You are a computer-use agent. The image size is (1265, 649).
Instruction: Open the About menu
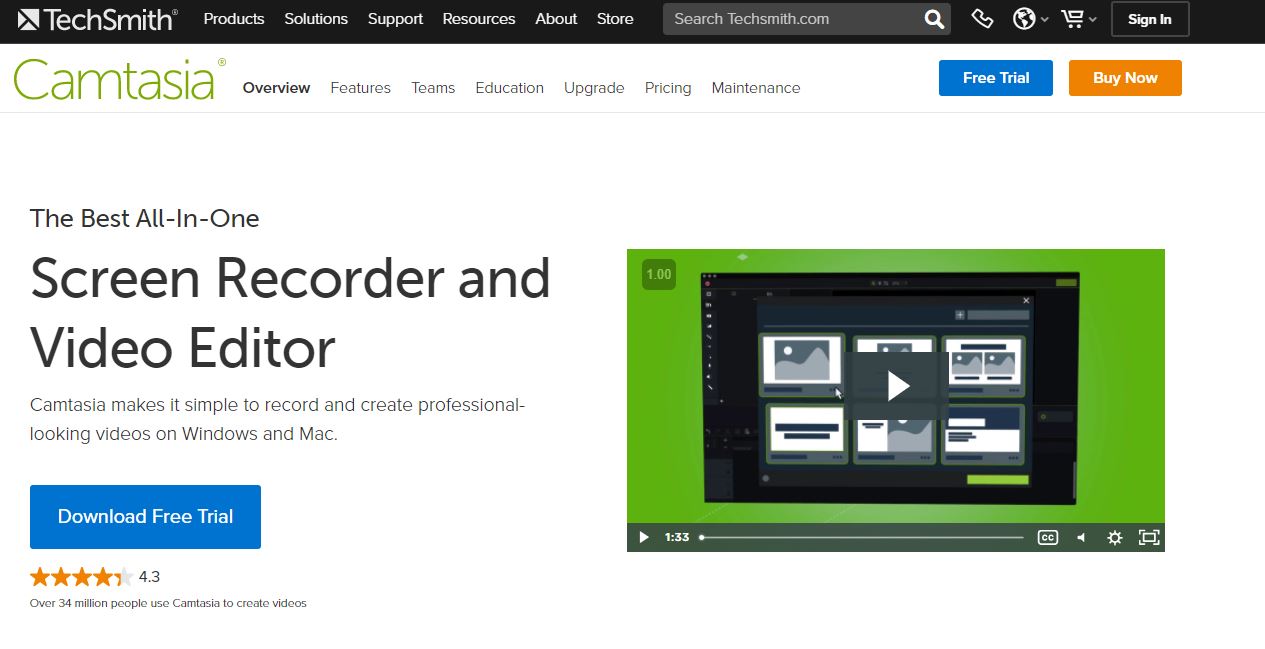[x=556, y=19]
